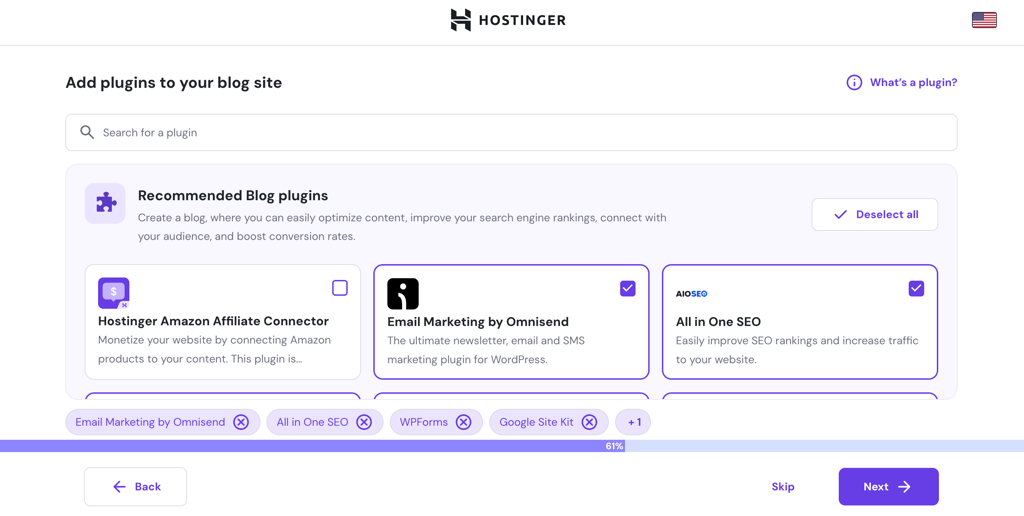Image resolution: width=1024 pixels, height=516 pixels.
Task: Click the info icon beside What's a plugin
Action: click(854, 82)
